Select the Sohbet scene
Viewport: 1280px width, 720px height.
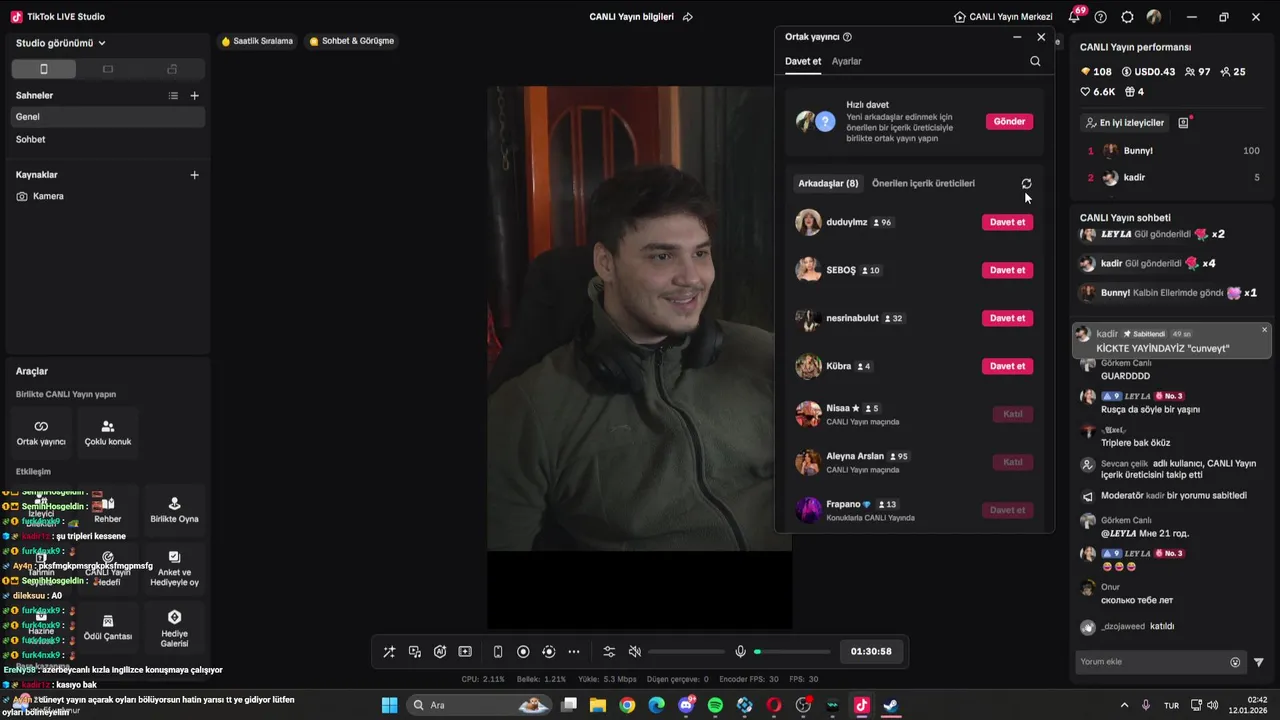(x=108, y=140)
